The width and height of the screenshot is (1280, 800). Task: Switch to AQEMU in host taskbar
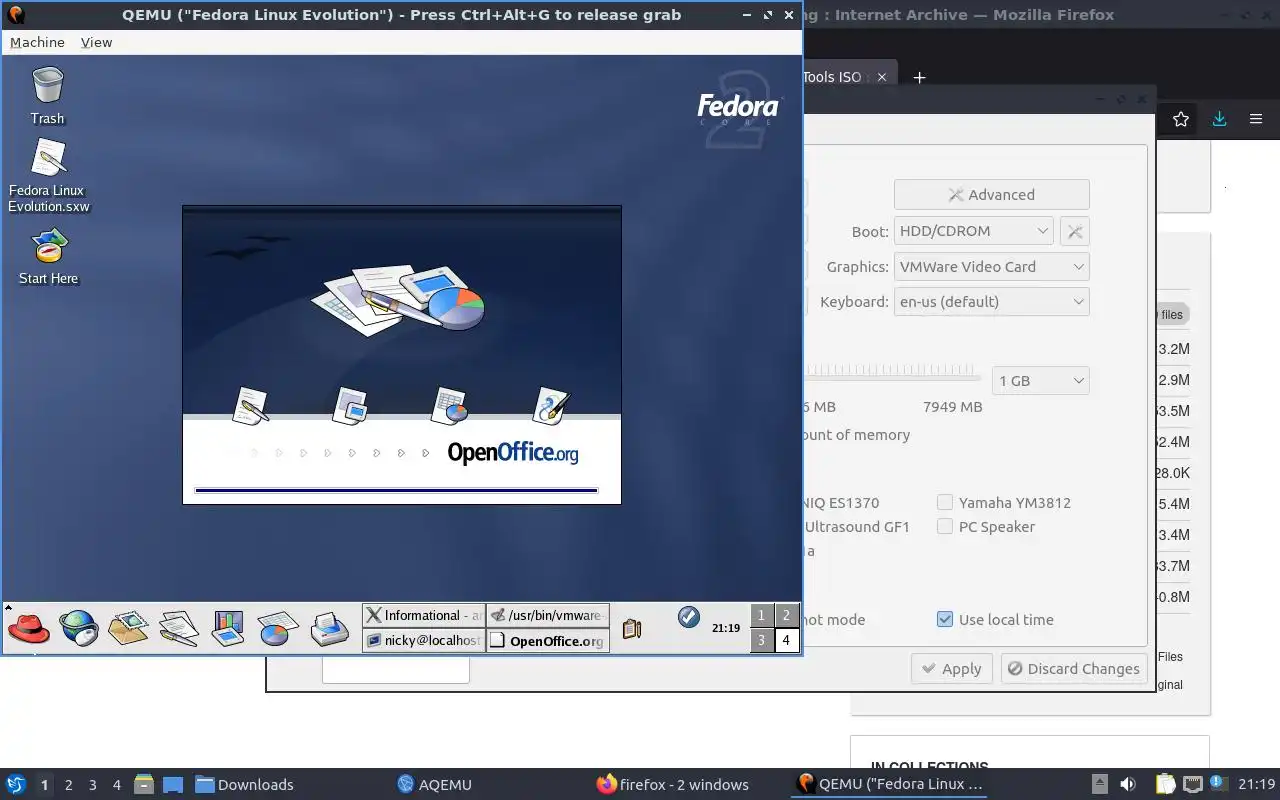434,784
